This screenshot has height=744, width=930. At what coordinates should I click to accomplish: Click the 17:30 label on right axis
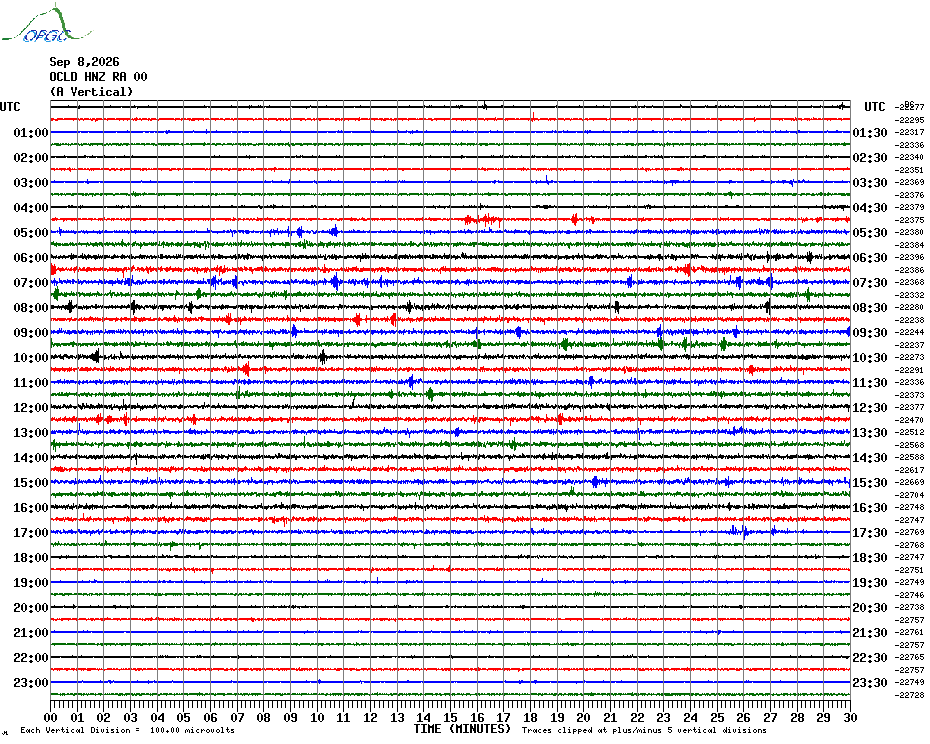[x=870, y=533]
